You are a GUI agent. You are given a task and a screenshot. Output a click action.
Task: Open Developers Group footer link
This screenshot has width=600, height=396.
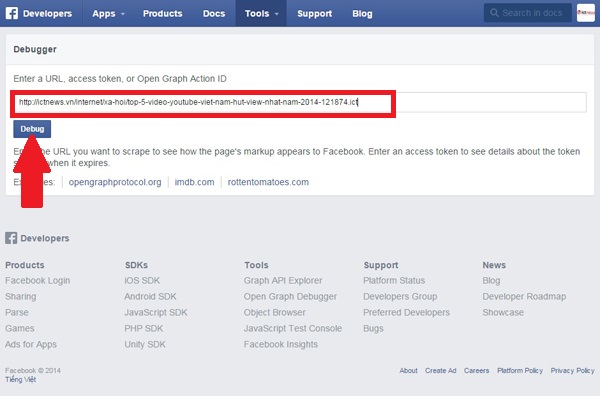tap(400, 297)
